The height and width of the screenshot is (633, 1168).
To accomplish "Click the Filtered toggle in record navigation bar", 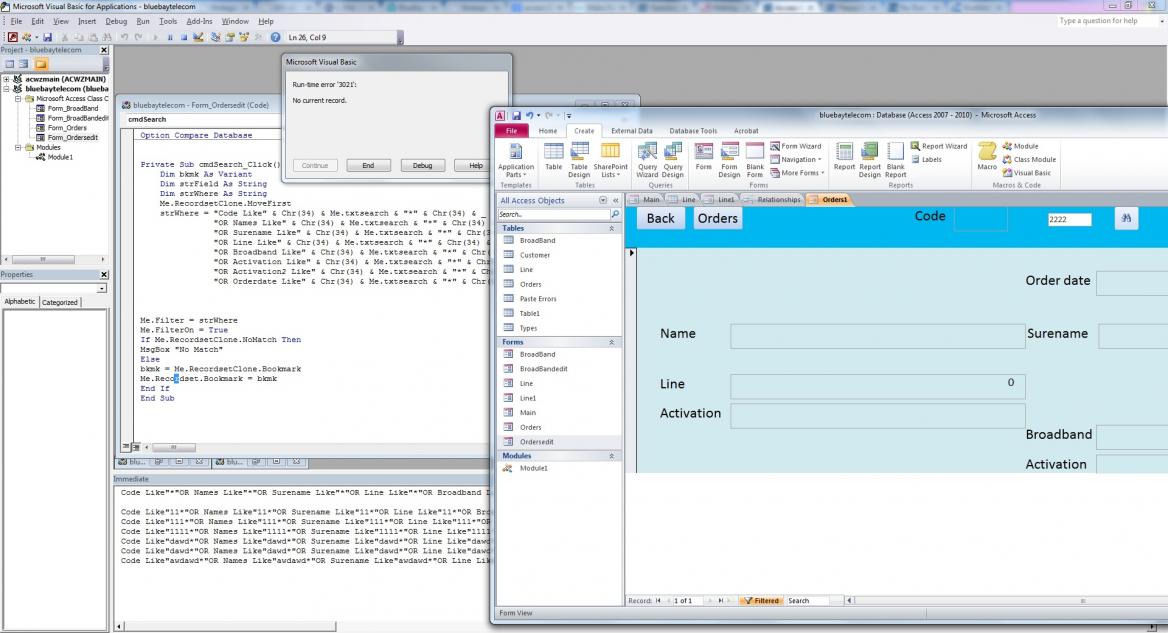I will (761, 601).
